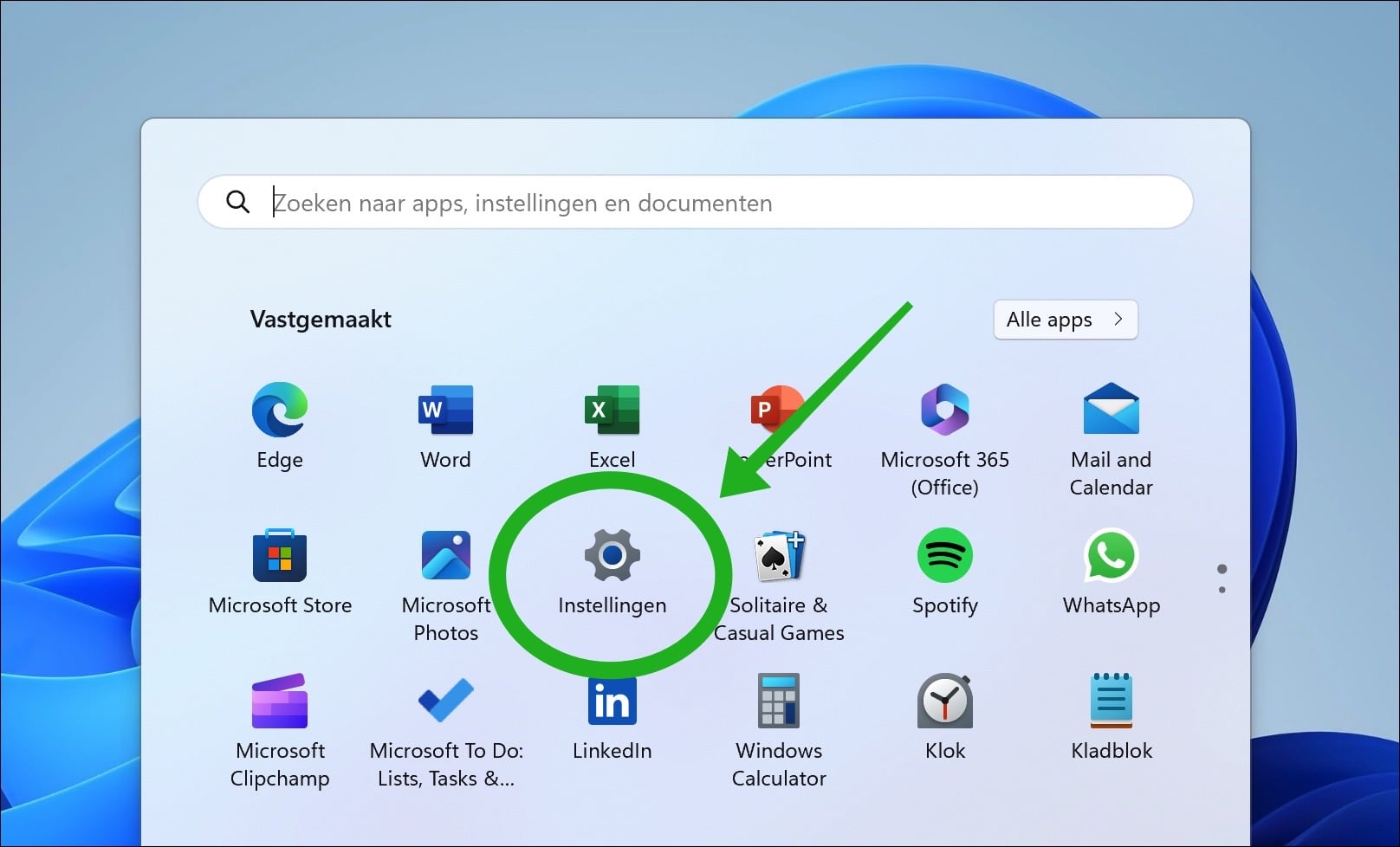Launch Solitaire & Casual Games icon

[x=779, y=555]
